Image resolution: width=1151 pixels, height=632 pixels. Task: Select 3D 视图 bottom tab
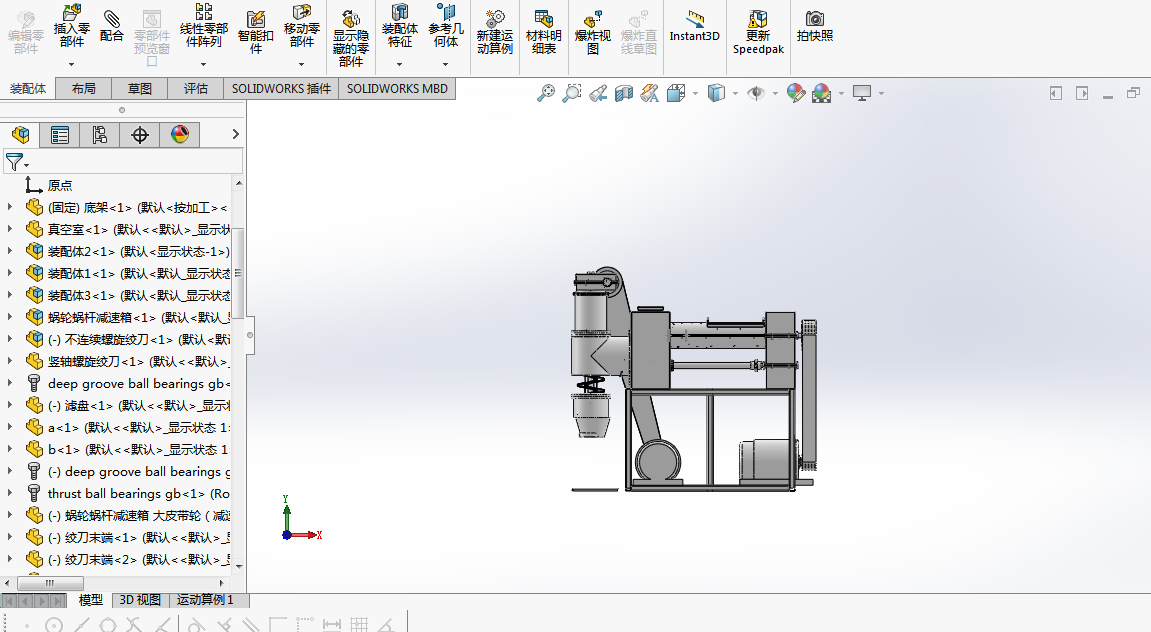[x=140, y=600]
